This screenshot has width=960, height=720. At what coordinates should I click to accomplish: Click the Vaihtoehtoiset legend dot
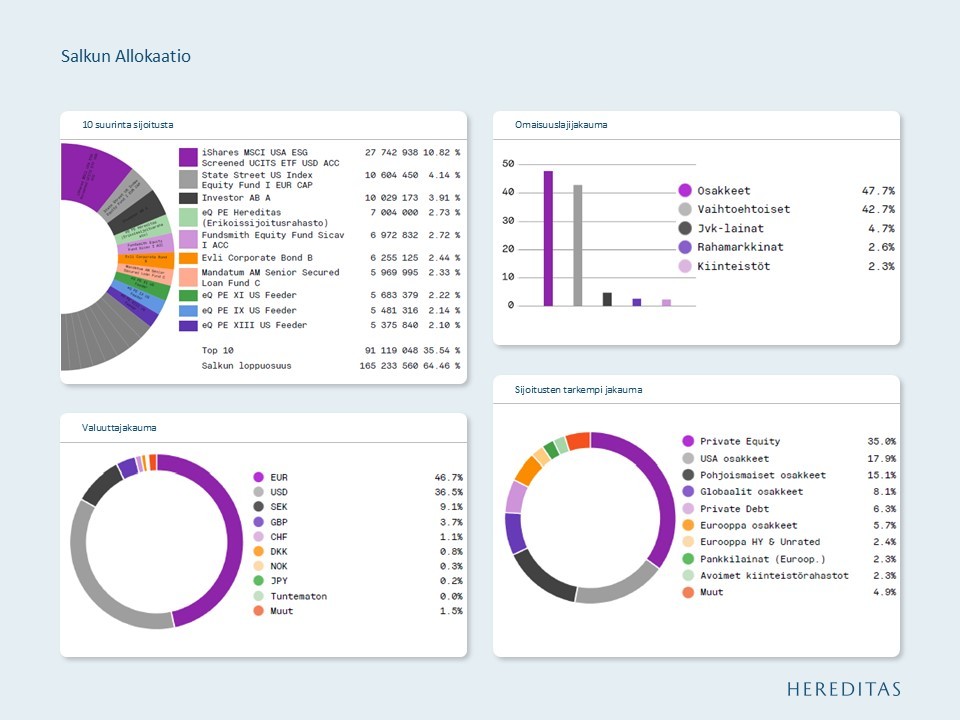[x=685, y=209]
